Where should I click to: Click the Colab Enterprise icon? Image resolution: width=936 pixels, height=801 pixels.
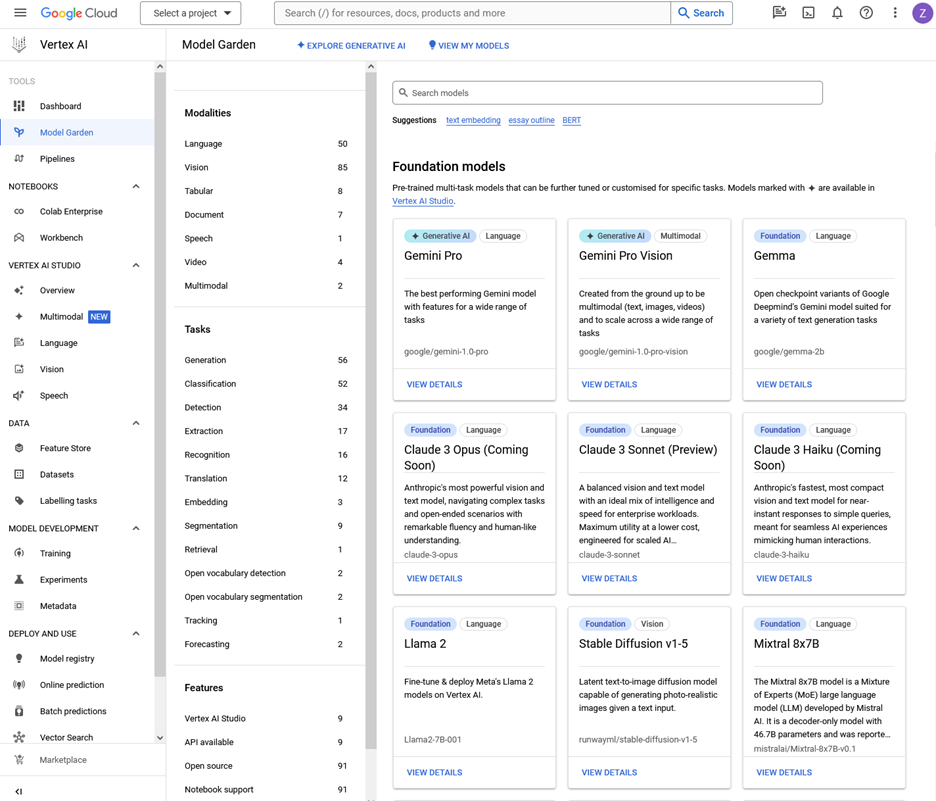19,211
